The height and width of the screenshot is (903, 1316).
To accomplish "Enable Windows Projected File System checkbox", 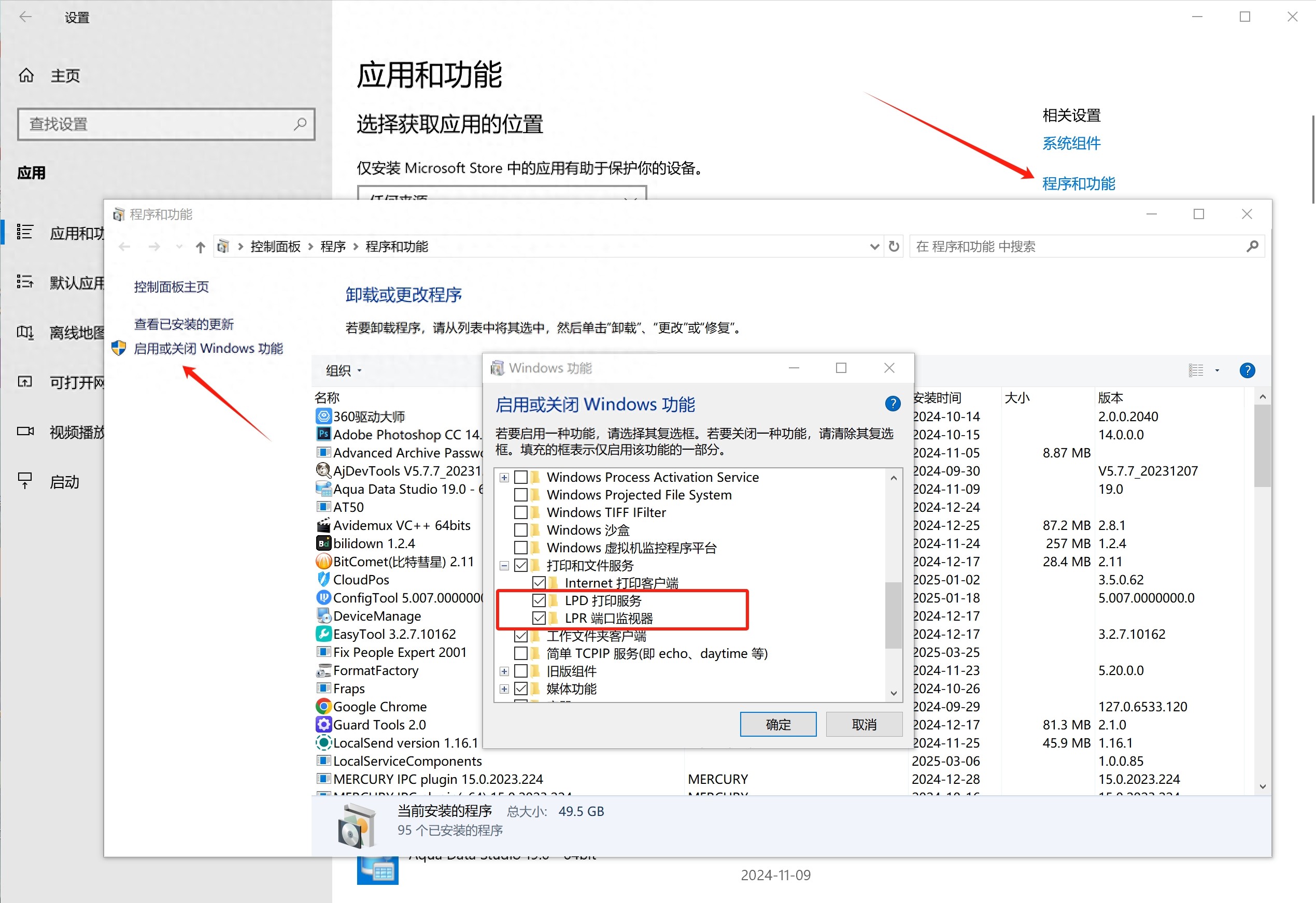I will (520, 495).
